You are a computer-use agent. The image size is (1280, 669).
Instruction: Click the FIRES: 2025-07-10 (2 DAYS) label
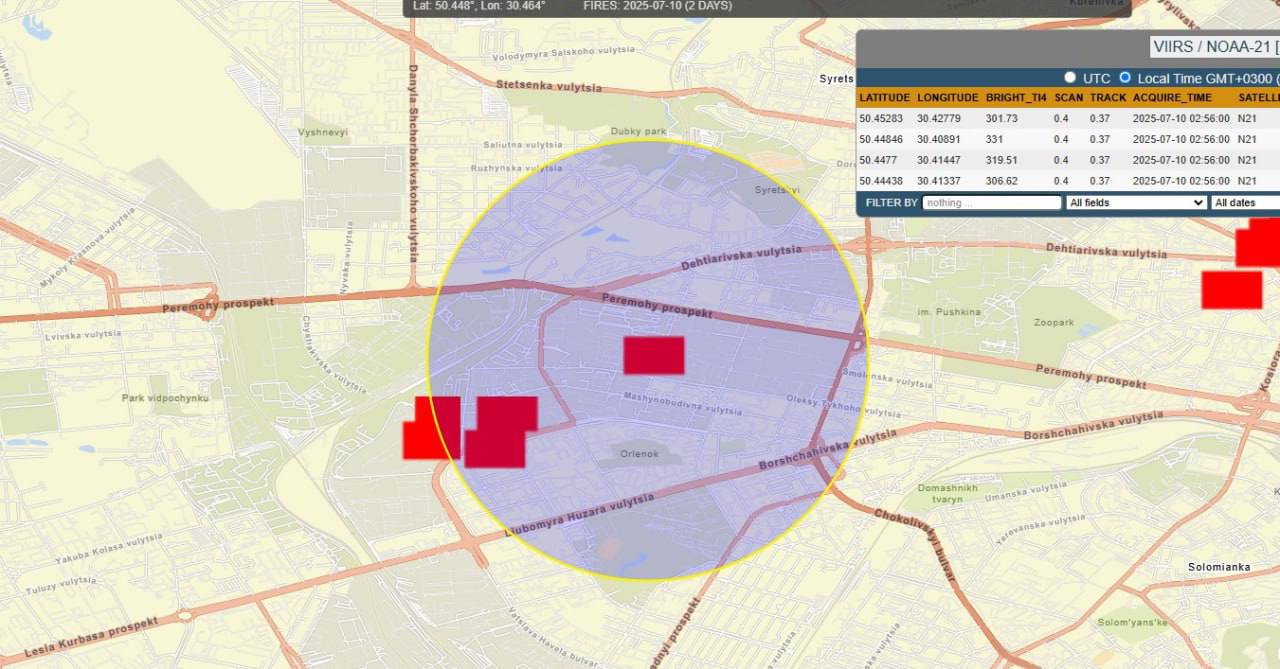click(657, 6)
